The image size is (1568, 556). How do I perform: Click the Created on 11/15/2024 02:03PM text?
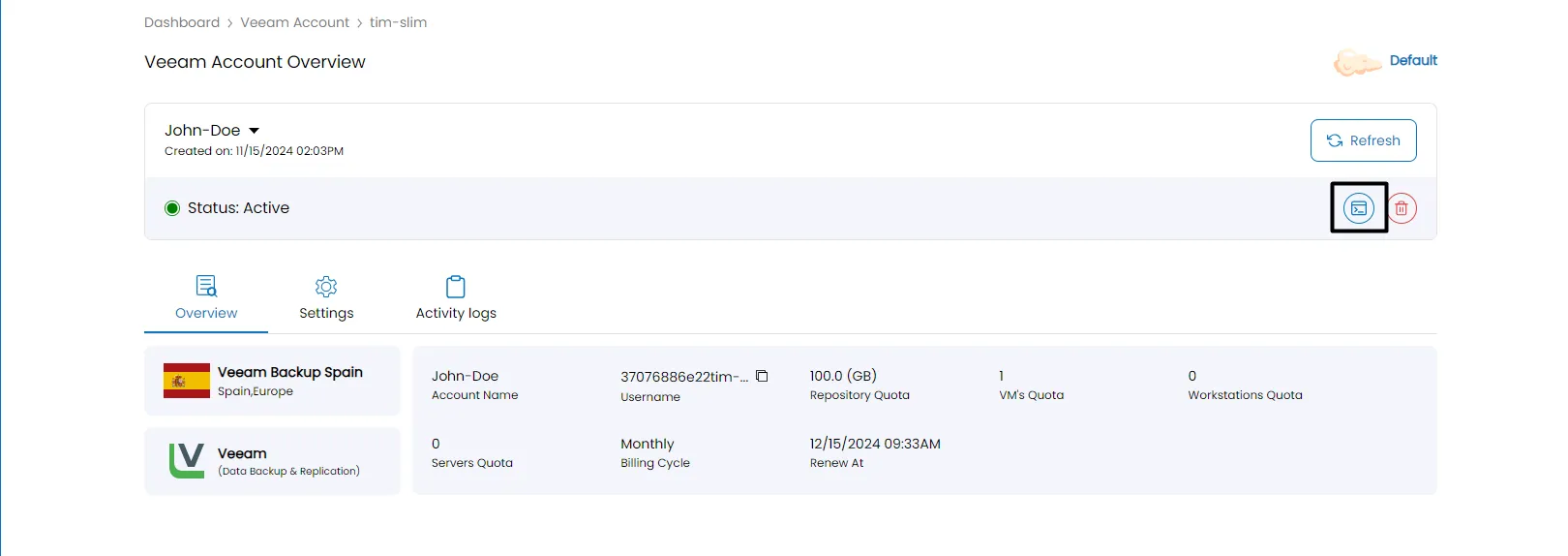pyautogui.click(x=254, y=151)
